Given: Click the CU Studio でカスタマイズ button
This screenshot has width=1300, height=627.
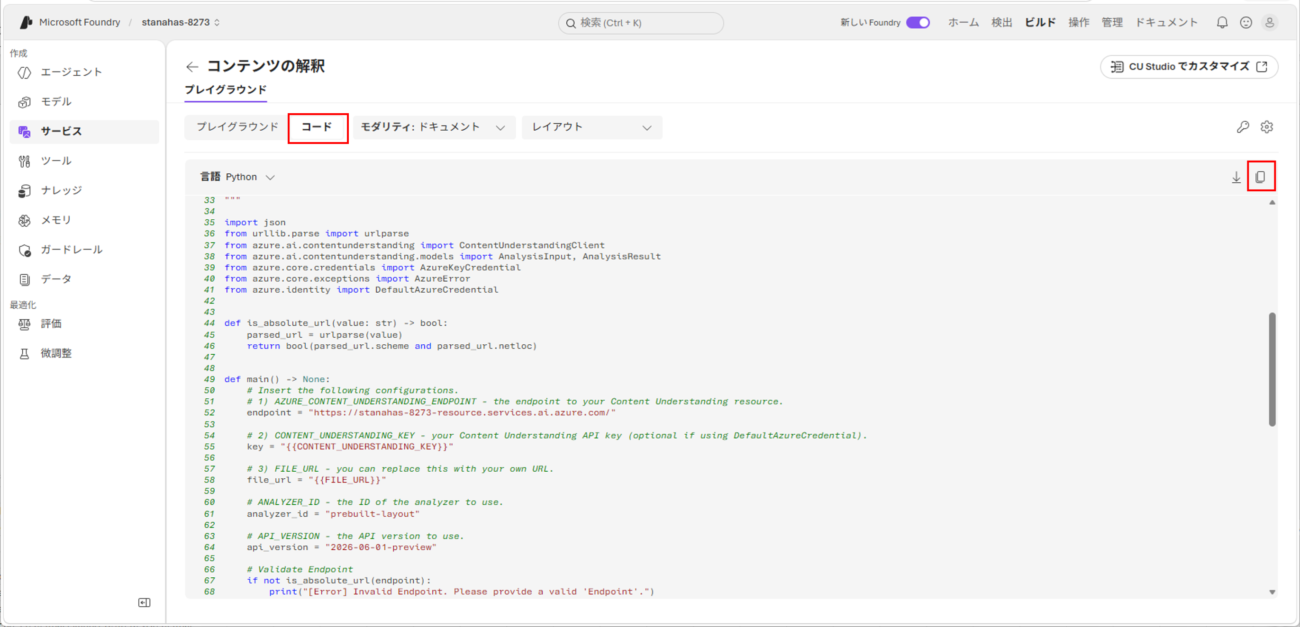Looking at the screenshot, I should point(1189,67).
